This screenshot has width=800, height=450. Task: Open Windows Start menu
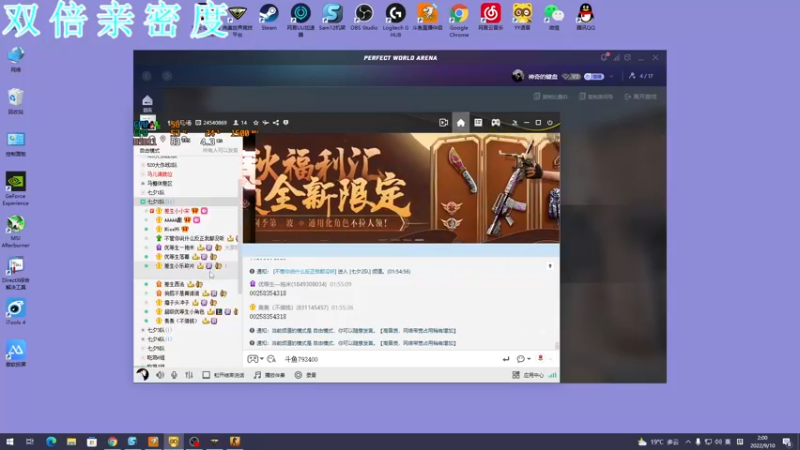pyautogui.click(x=10, y=441)
